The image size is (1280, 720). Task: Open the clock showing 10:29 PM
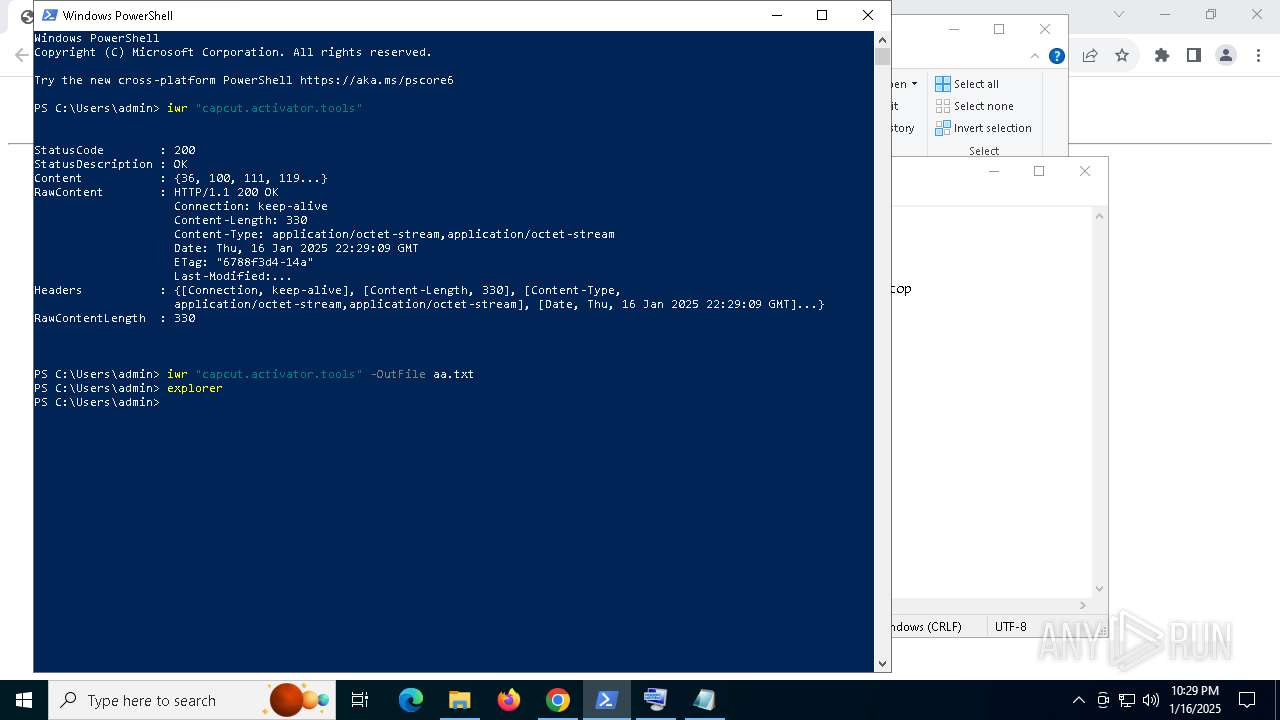(x=1195, y=700)
